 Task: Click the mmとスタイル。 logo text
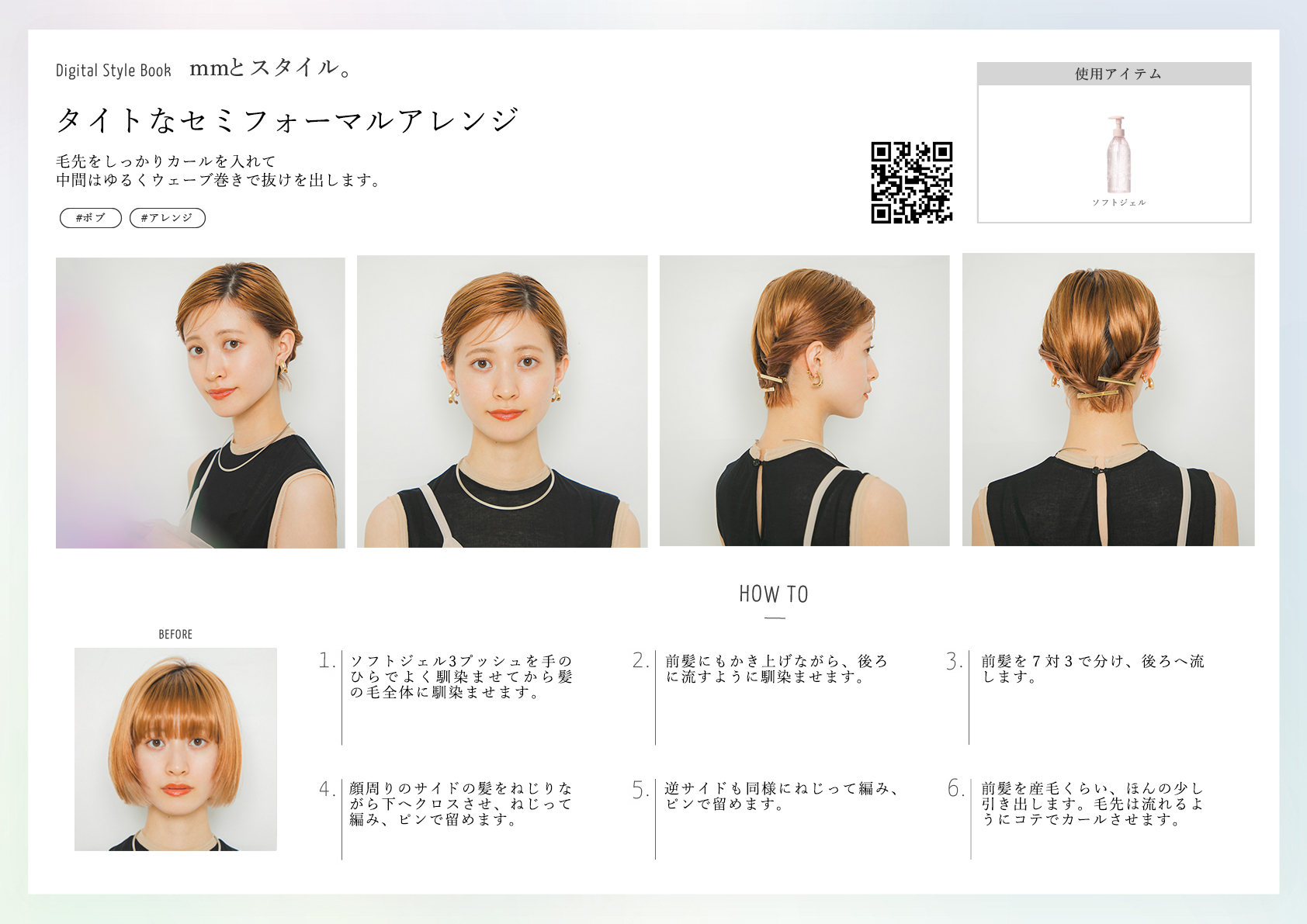(271, 68)
